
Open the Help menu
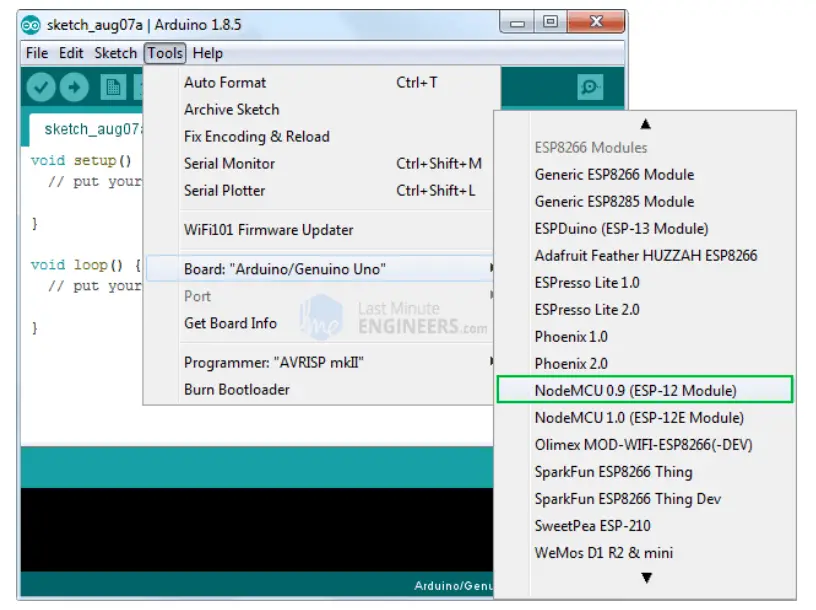click(208, 53)
